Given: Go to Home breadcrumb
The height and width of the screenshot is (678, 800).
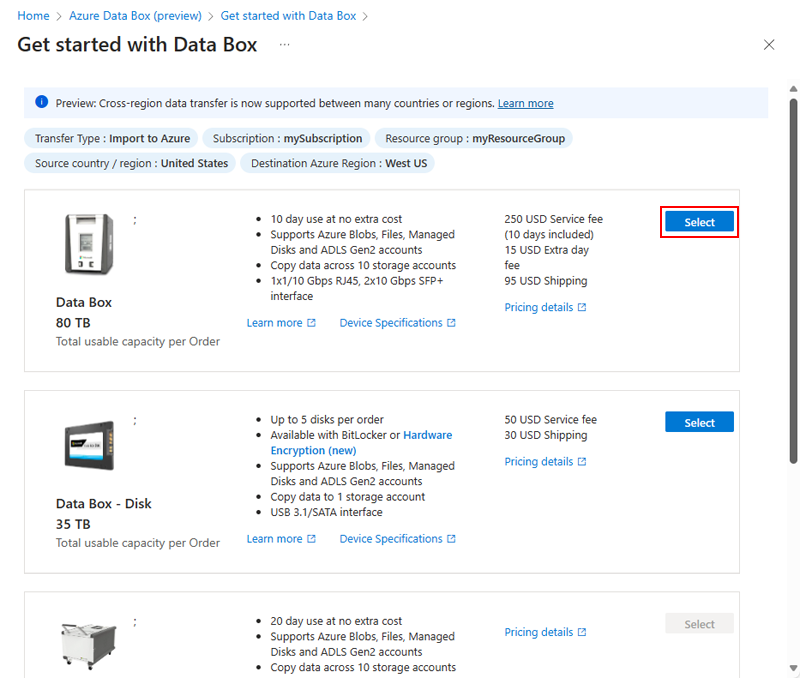Looking at the screenshot, I should [33, 16].
